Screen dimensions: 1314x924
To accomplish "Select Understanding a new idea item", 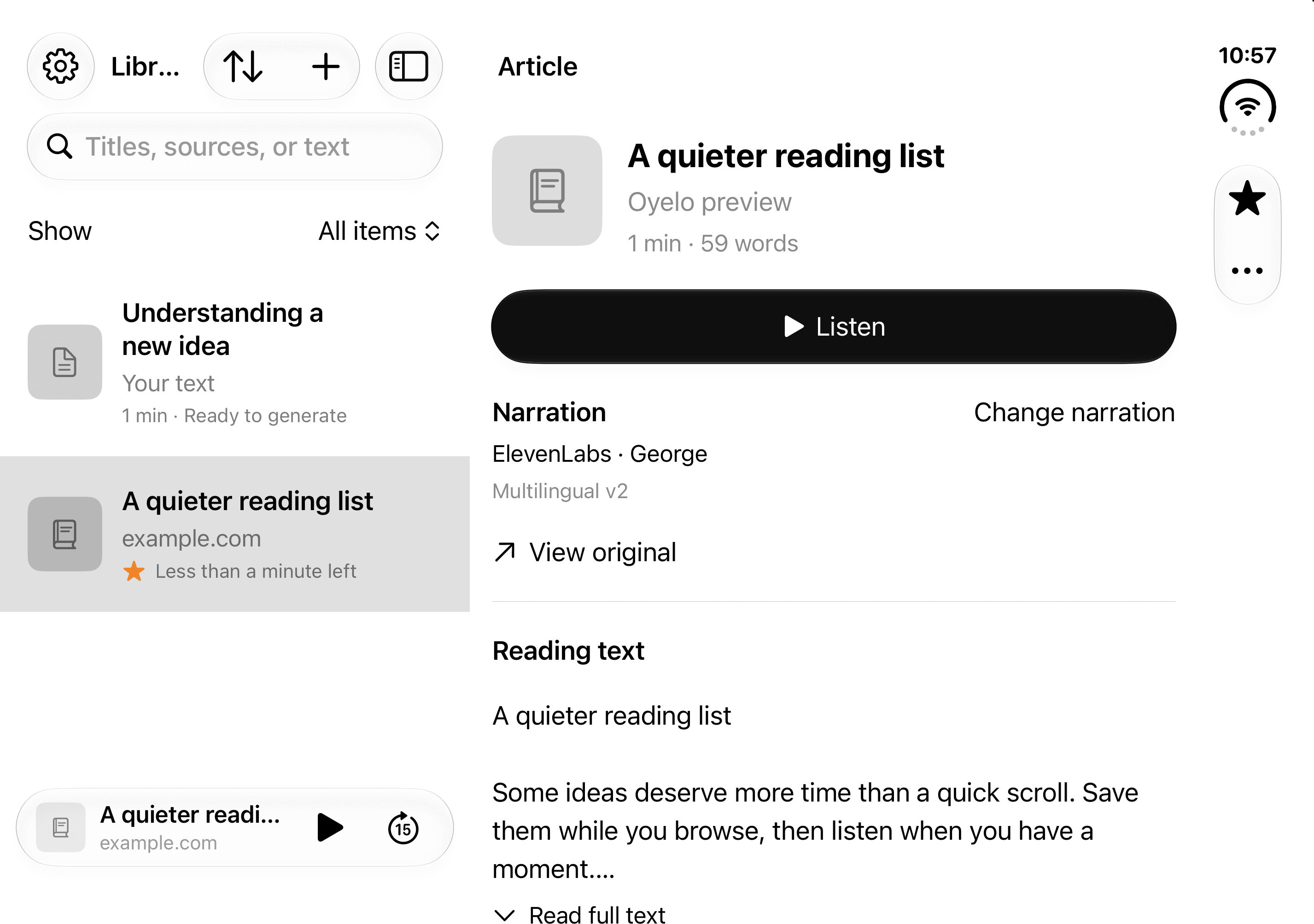I will click(x=234, y=362).
